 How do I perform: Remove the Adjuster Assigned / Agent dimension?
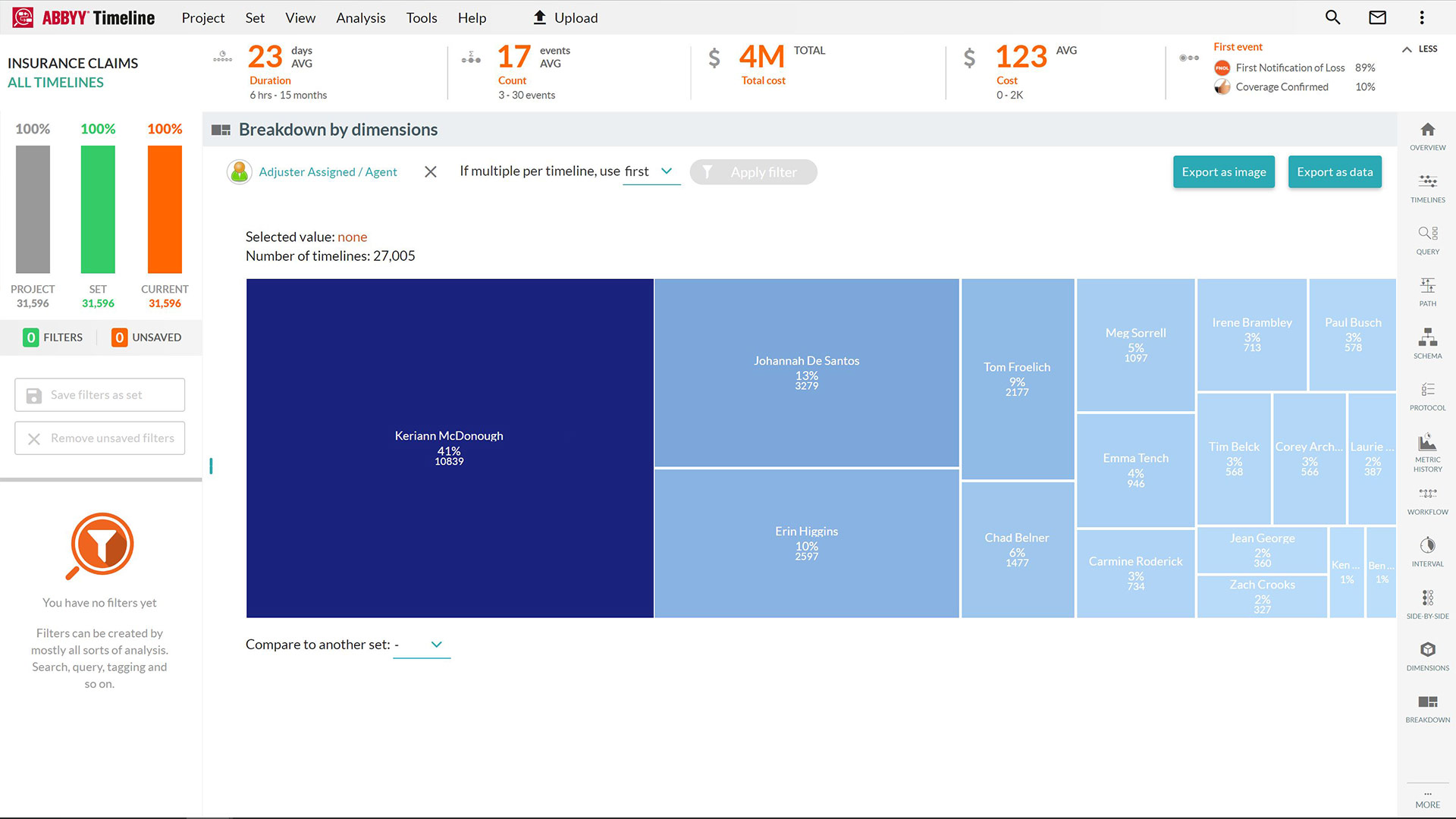point(431,172)
